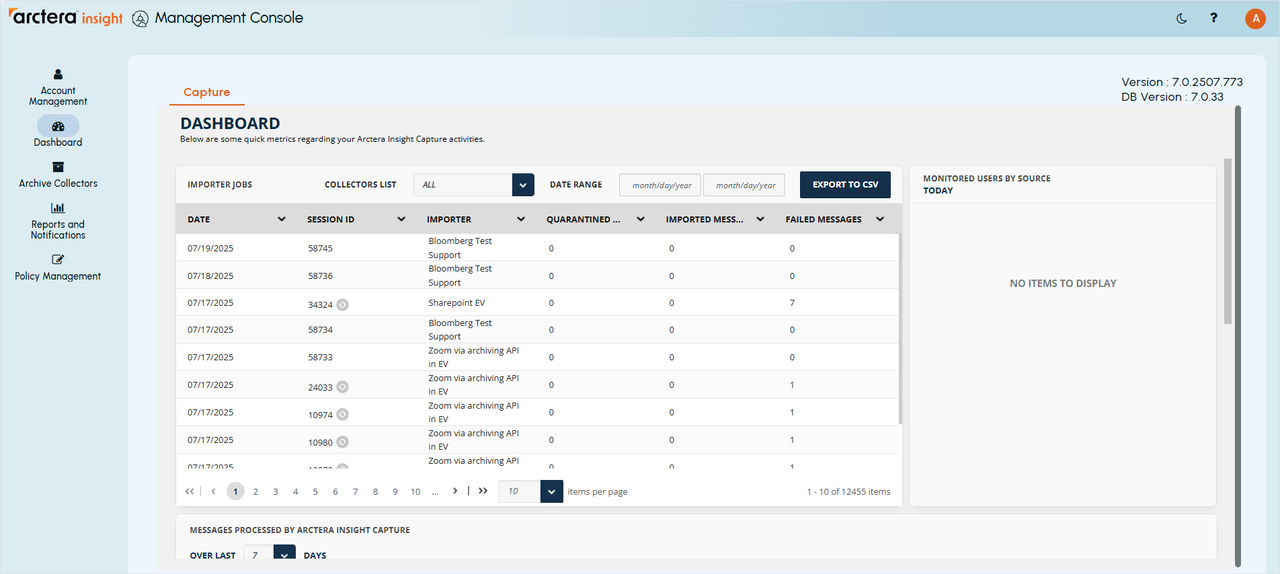Screen dimensions: 1280x574
Task: Go to page 5
Action: [x=315, y=491]
